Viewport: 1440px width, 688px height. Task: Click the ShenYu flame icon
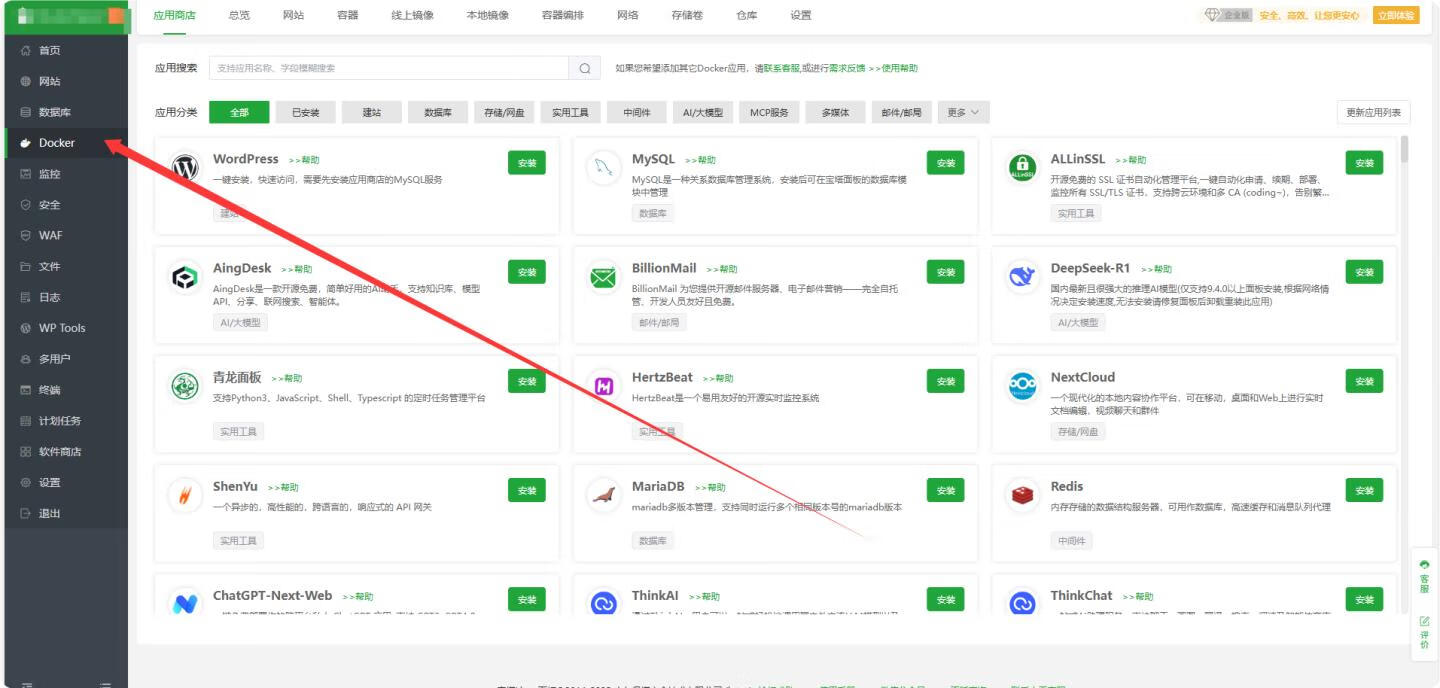pyautogui.click(x=185, y=495)
